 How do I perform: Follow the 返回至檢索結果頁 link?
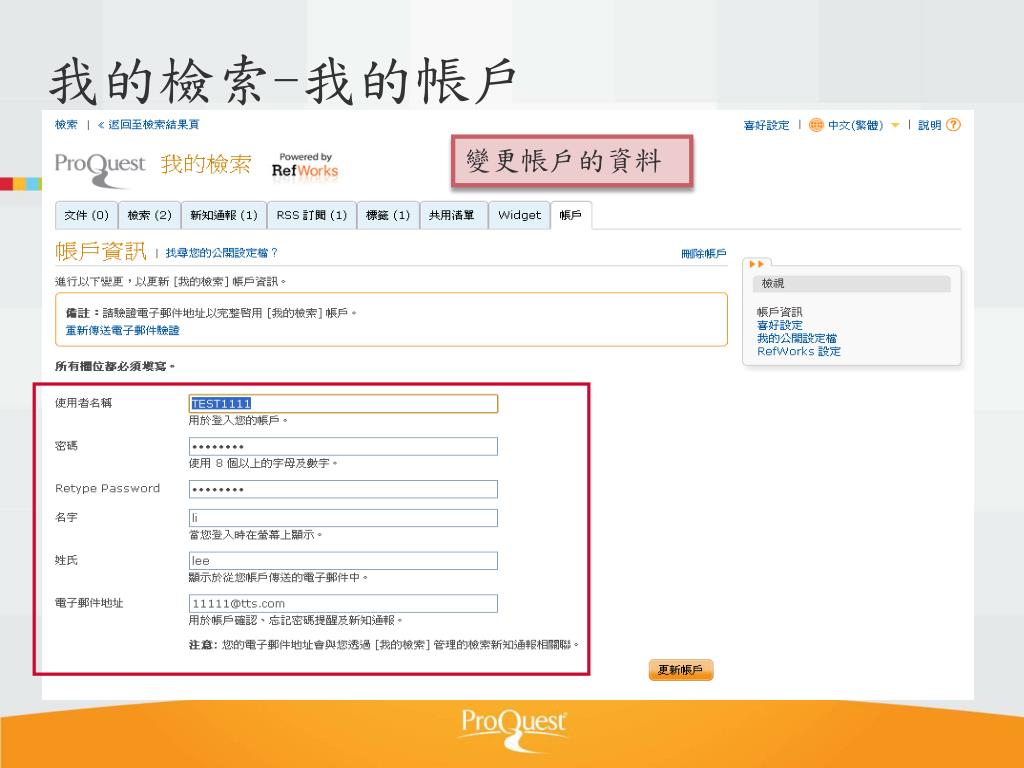[x=153, y=124]
